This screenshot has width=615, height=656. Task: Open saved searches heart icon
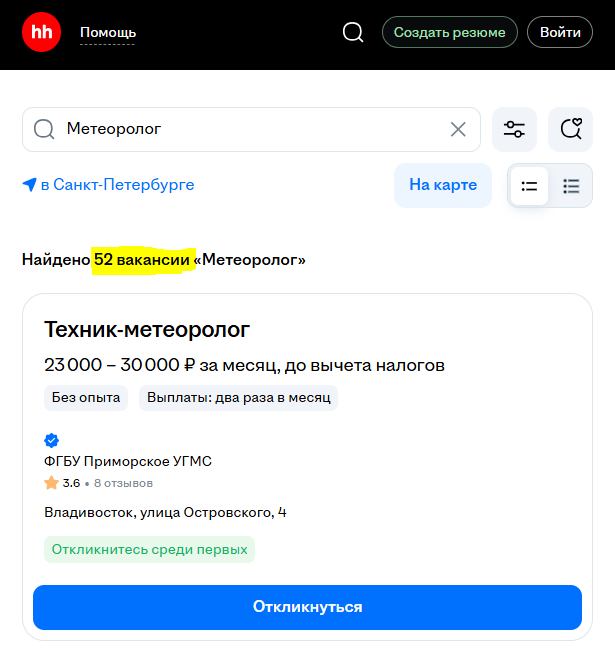[570, 129]
